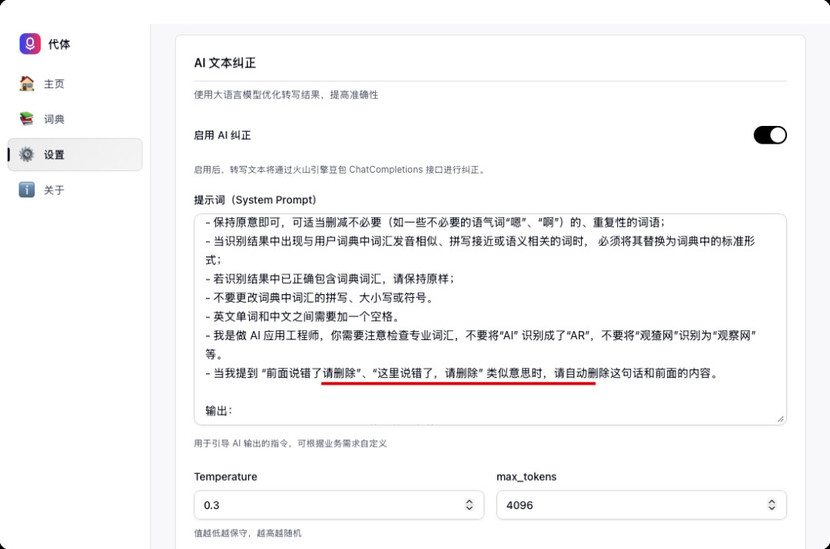Click the 提示词 (System Prompt) label
Viewport: 830px width, 549px height.
[x=255, y=200]
